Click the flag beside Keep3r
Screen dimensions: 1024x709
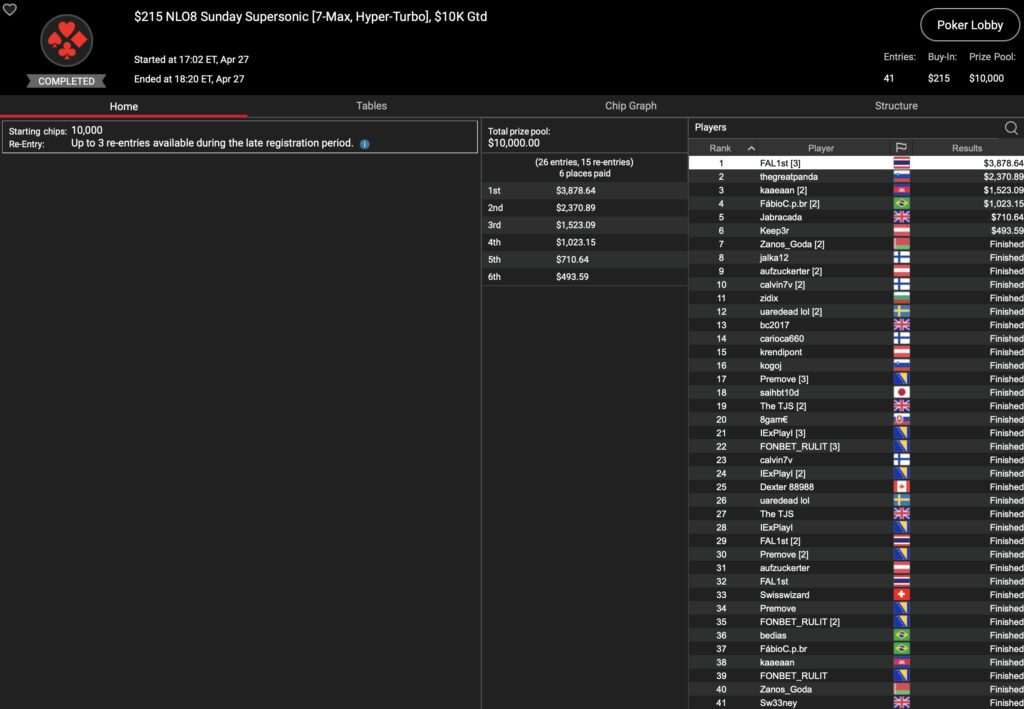click(901, 230)
